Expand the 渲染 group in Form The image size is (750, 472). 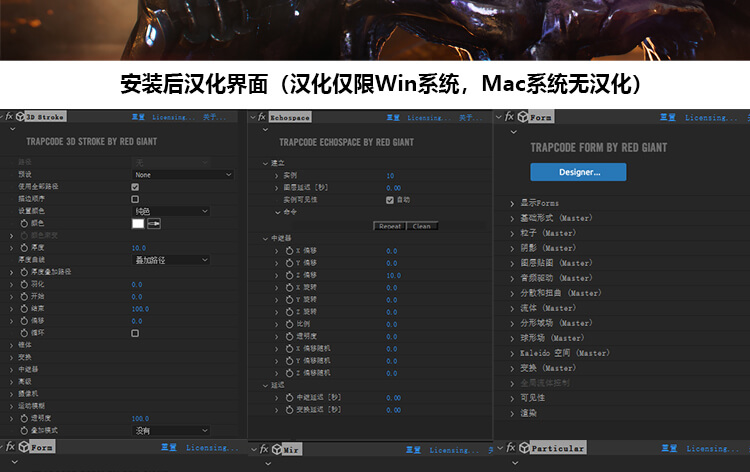tap(512, 413)
